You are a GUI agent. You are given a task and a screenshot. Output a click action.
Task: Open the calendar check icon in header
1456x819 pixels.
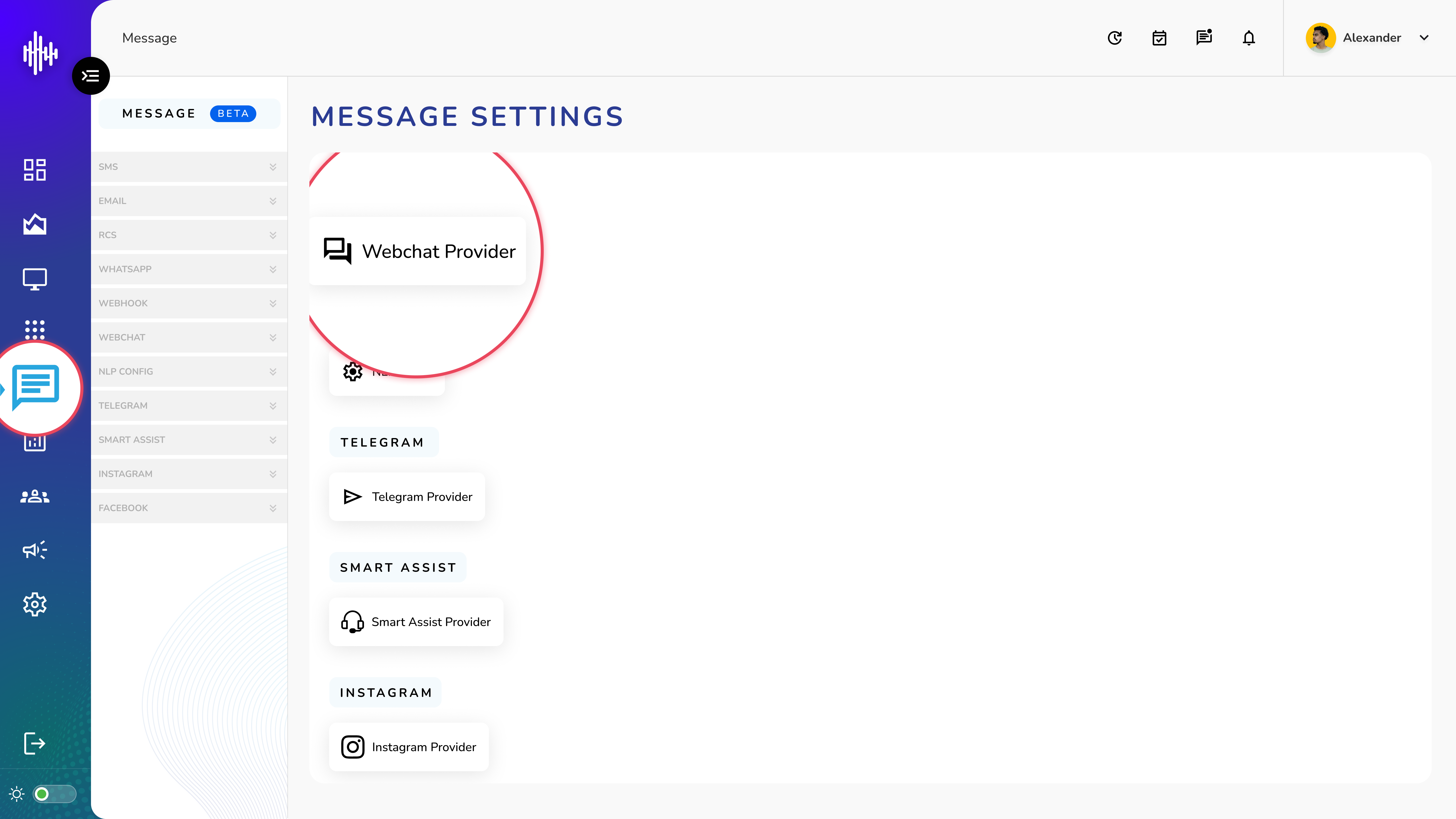tap(1159, 38)
